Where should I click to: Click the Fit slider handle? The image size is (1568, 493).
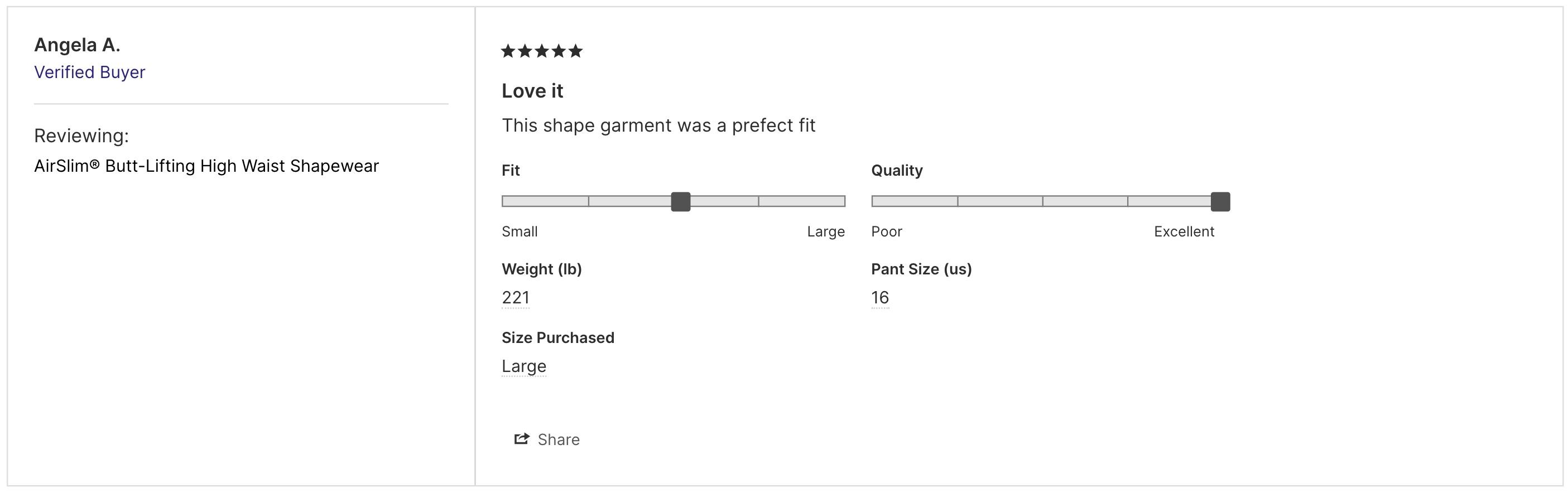point(681,201)
